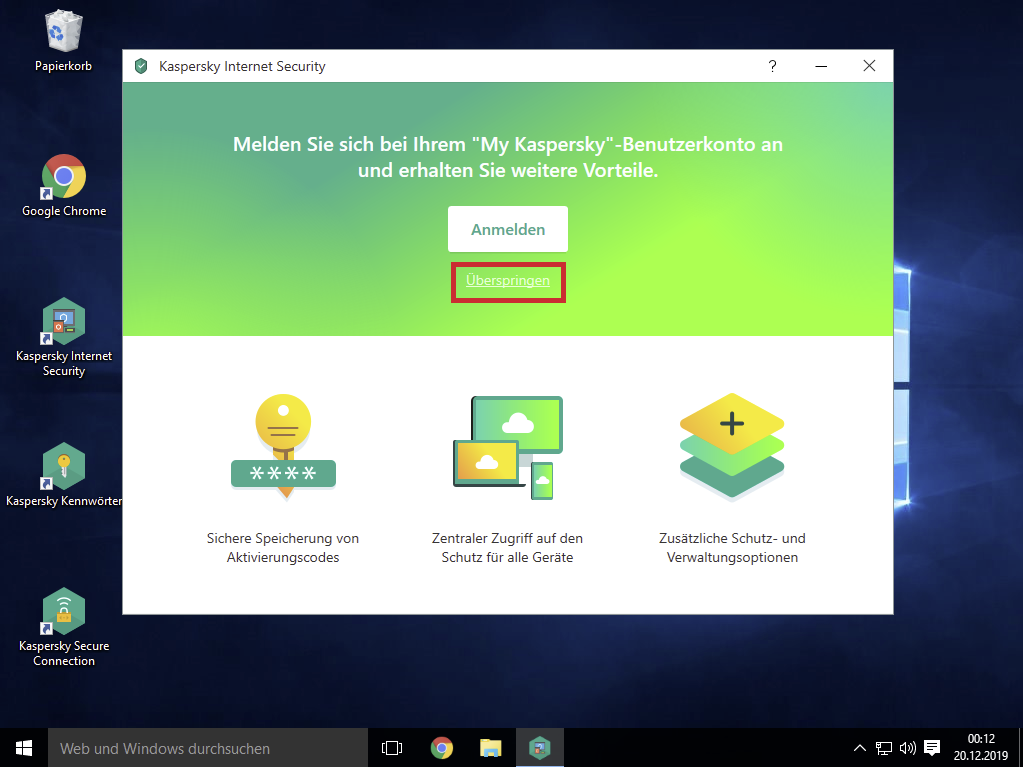Click the volume speaker tray icon

tap(908, 748)
